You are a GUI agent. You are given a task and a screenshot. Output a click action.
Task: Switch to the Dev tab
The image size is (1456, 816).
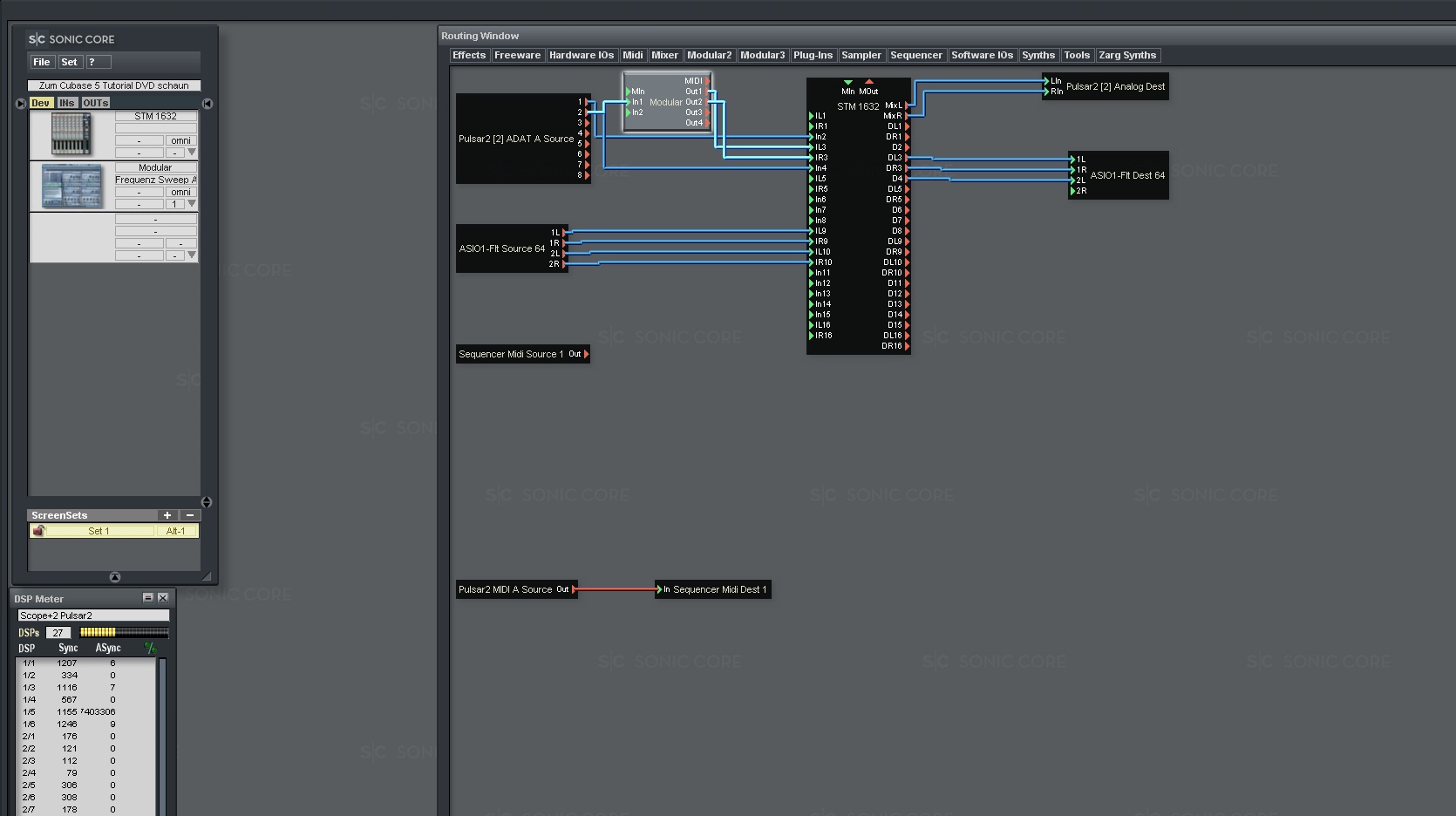(40, 103)
